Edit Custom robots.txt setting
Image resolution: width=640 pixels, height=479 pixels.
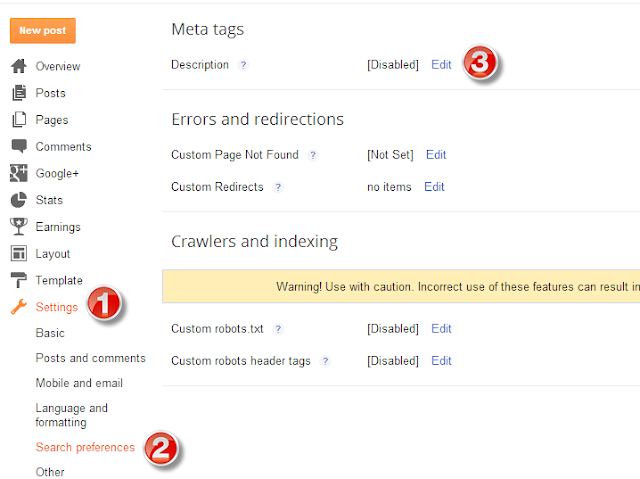[x=441, y=328]
